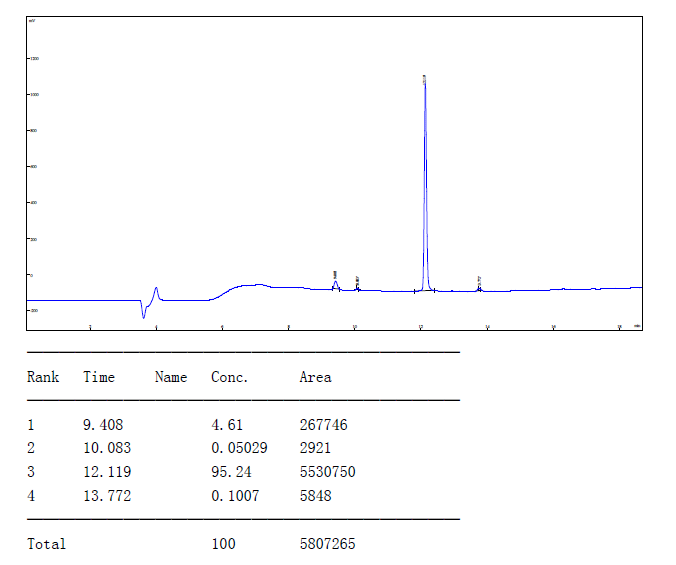Image resolution: width=676 pixels, height=565 pixels.
Task: Click the tallest peak at 12.119 minutes
Action: click(x=424, y=85)
